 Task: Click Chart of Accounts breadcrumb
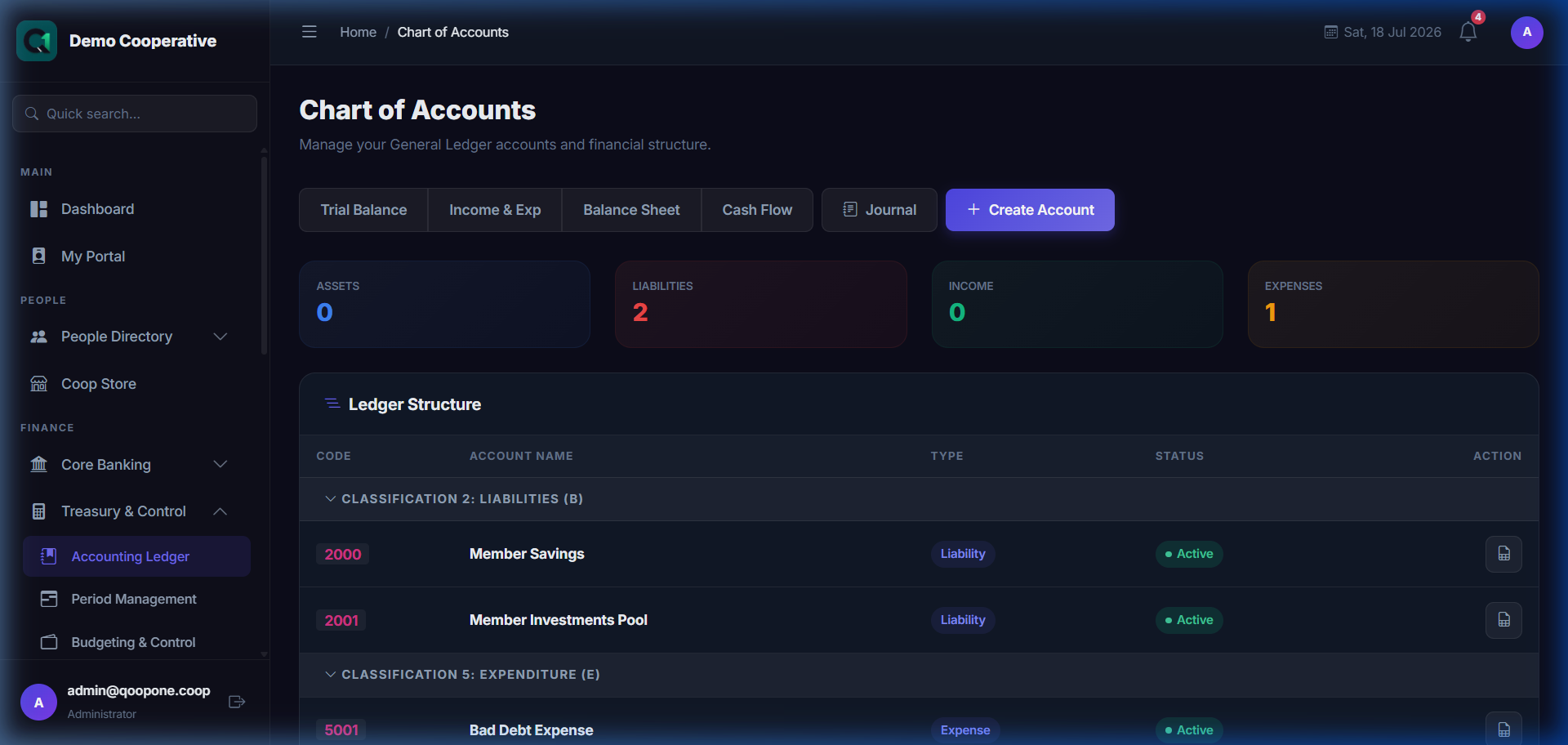(452, 32)
